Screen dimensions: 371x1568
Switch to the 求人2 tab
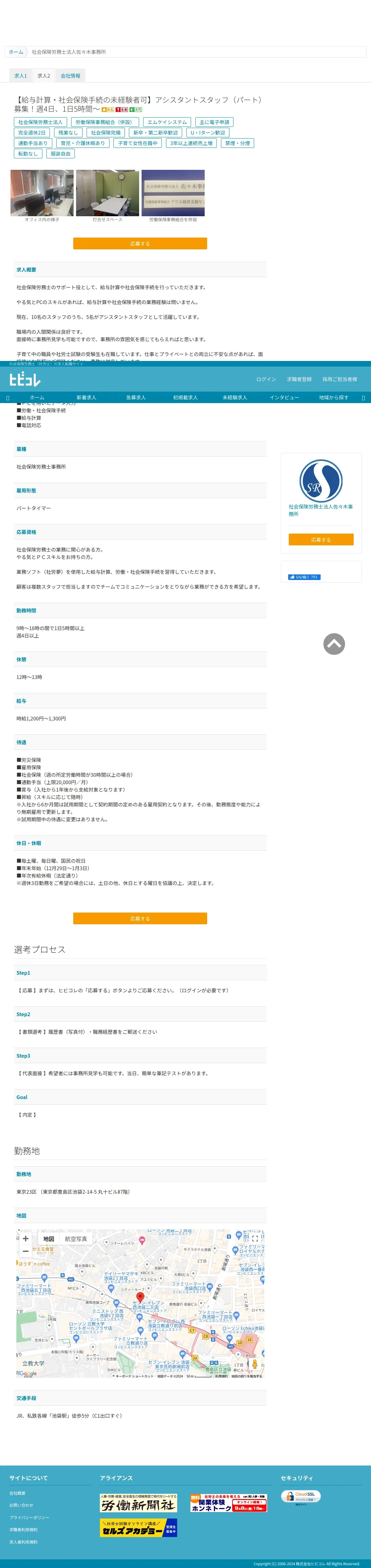(44, 76)
